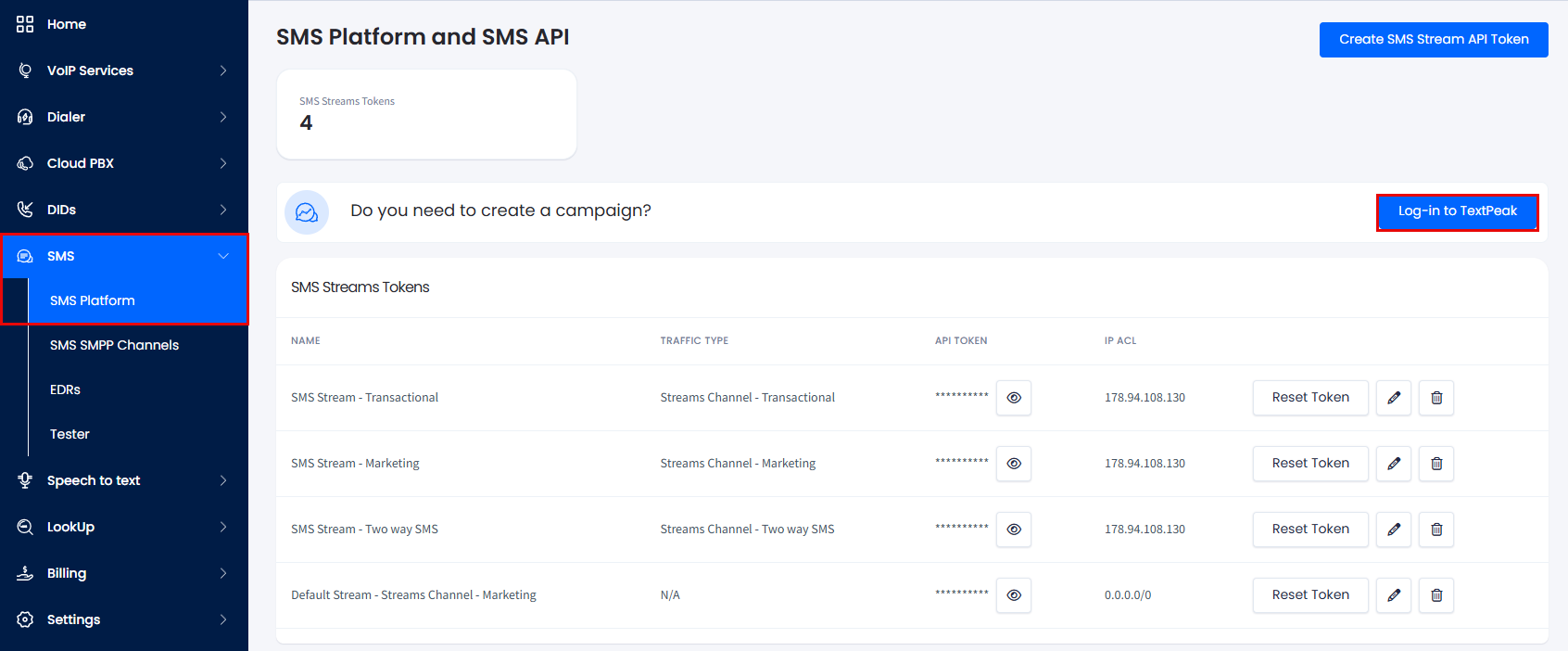Image resolution: width=1568 pixels, height=651 pixels.
Task: Reset Token for SMS Stream - Transactional
Action: click(x=1310, y=398)
